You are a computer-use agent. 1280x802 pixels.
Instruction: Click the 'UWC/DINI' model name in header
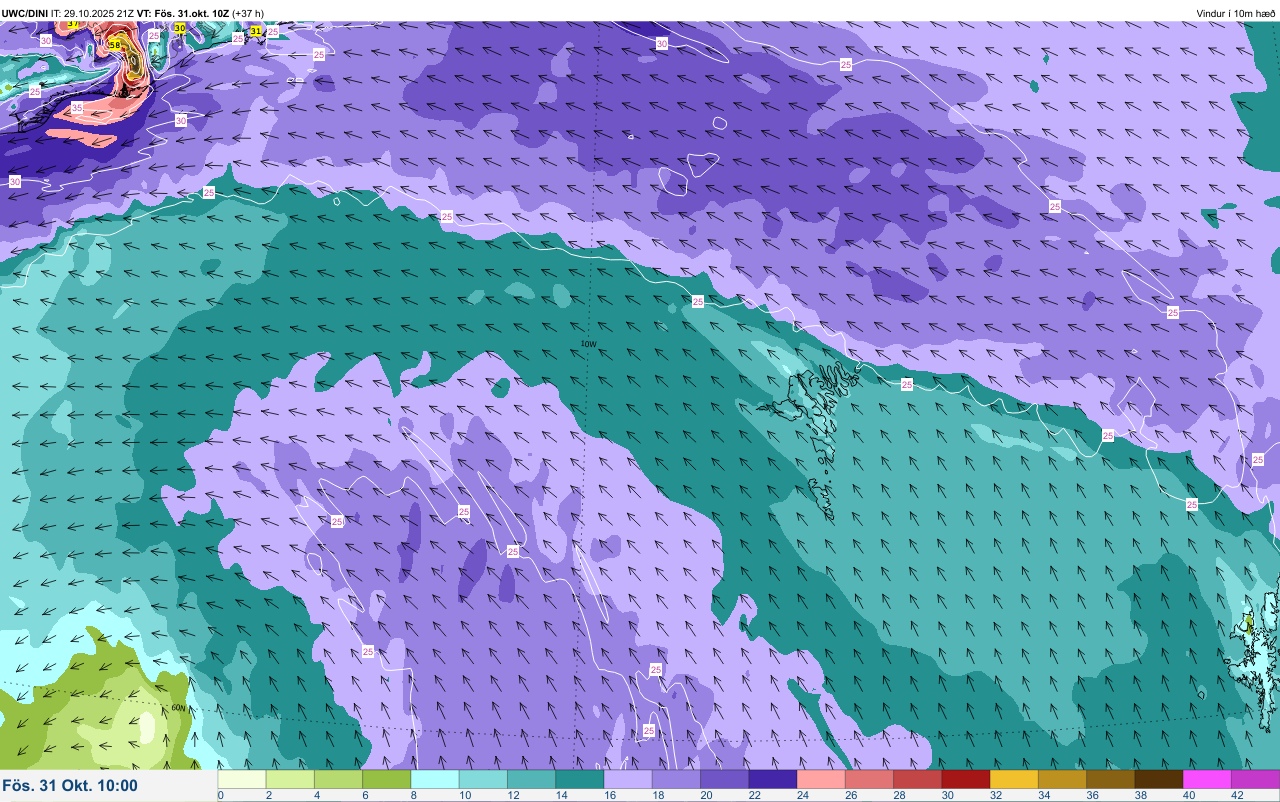(25, 13)
